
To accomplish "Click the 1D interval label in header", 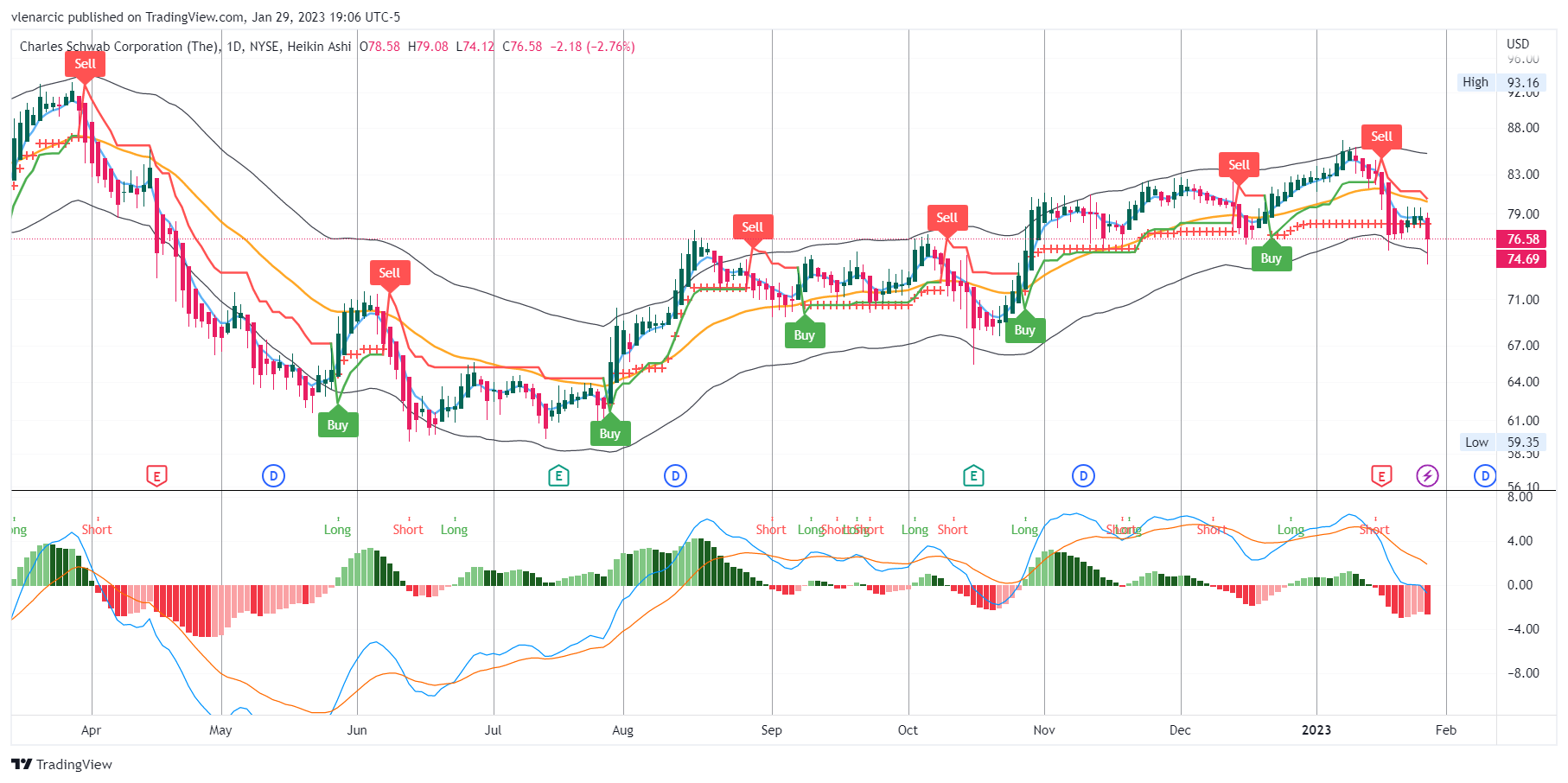I will click(234, 47).
